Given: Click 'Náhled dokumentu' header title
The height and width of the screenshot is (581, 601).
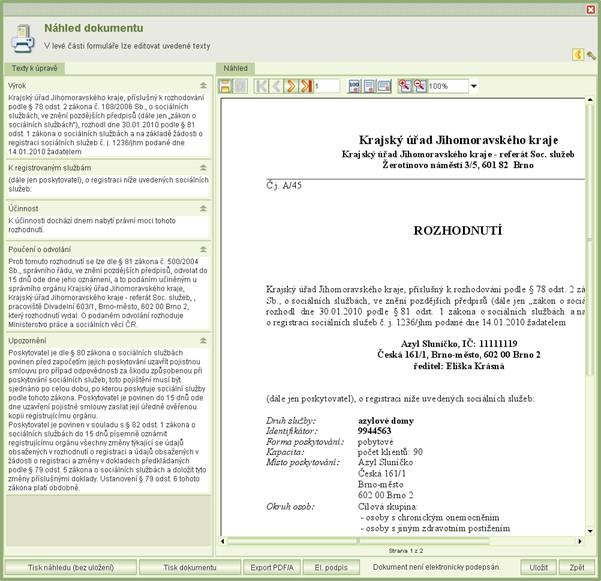Looking at the screenshot, I should tap(94, 28).
